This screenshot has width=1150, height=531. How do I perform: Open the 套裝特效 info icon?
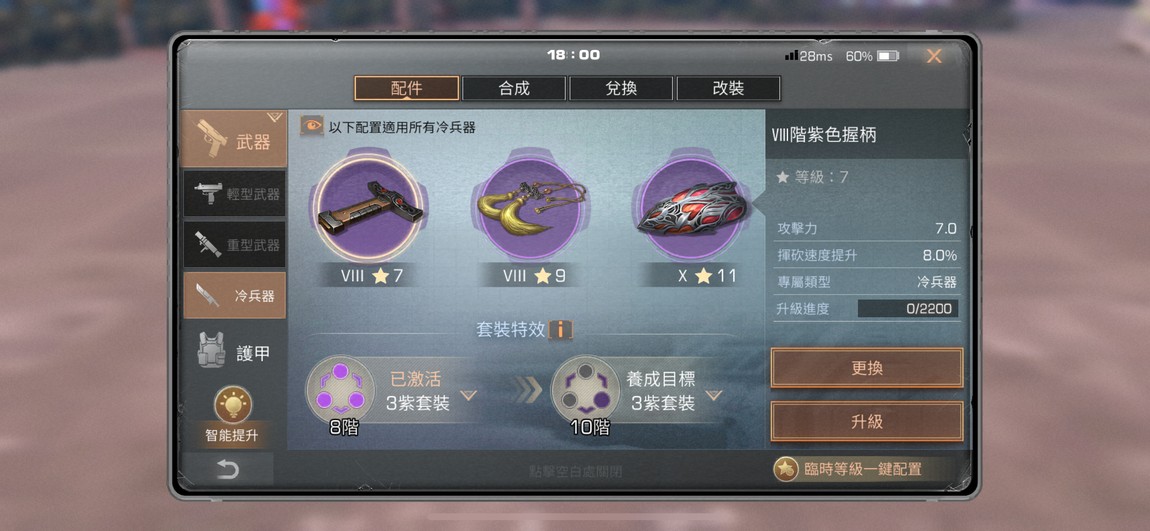click(x=560, y=329)
